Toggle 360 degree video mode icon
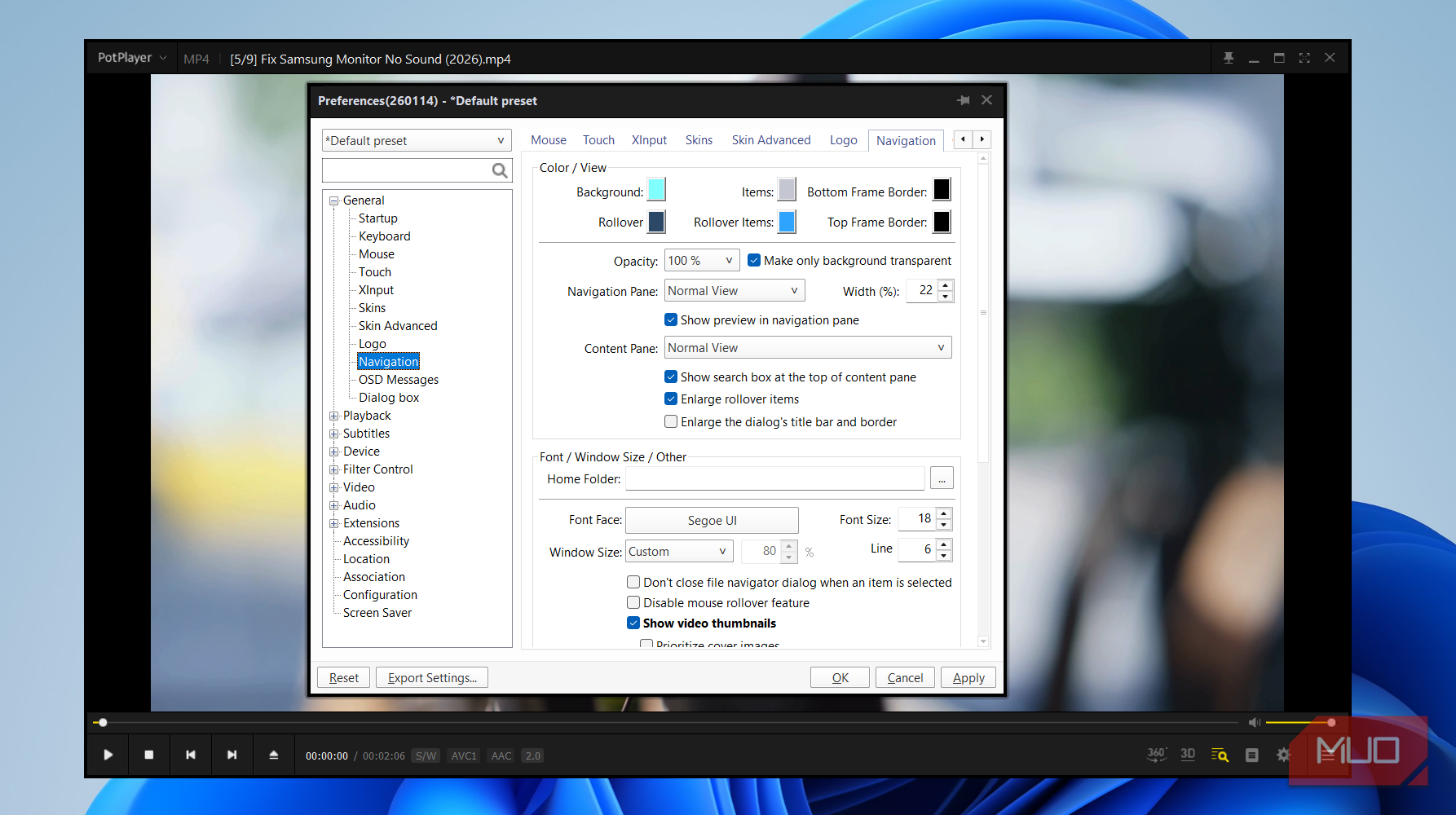The width and height of the screenshot is (1456, 815). click(1157, 755)
